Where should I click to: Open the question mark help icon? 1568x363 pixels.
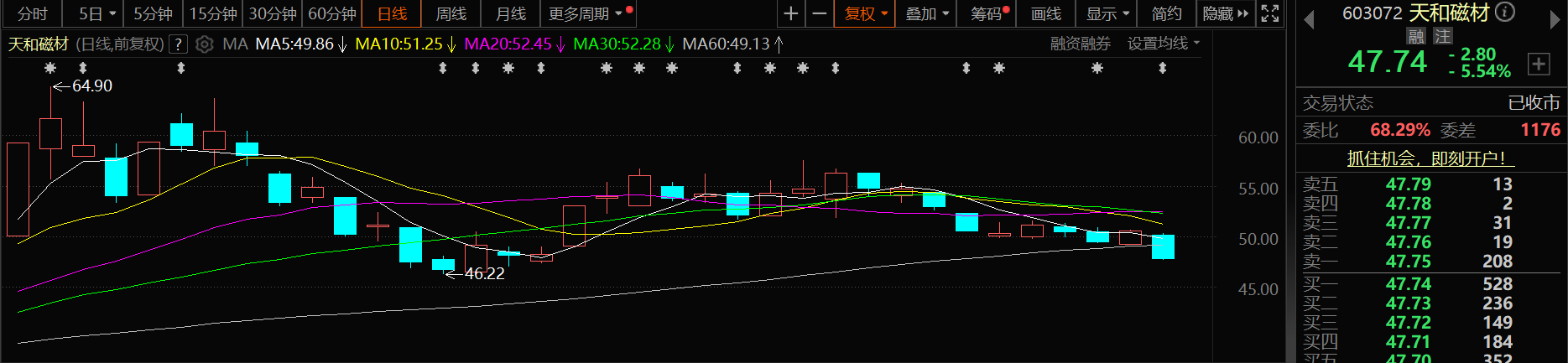pyautogui.click(x=178, y=44)
